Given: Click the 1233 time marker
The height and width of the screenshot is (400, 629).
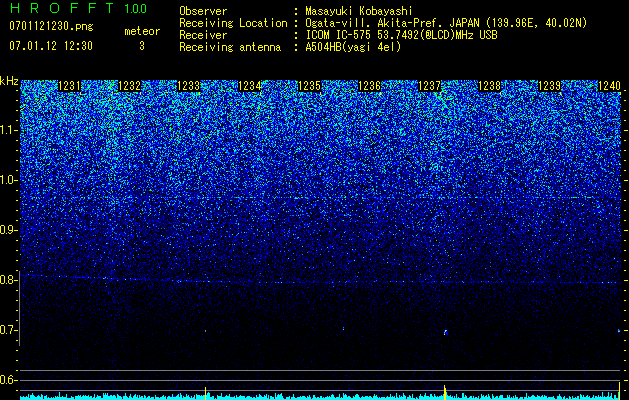Looking at the screenshot, I should (189, 86).
